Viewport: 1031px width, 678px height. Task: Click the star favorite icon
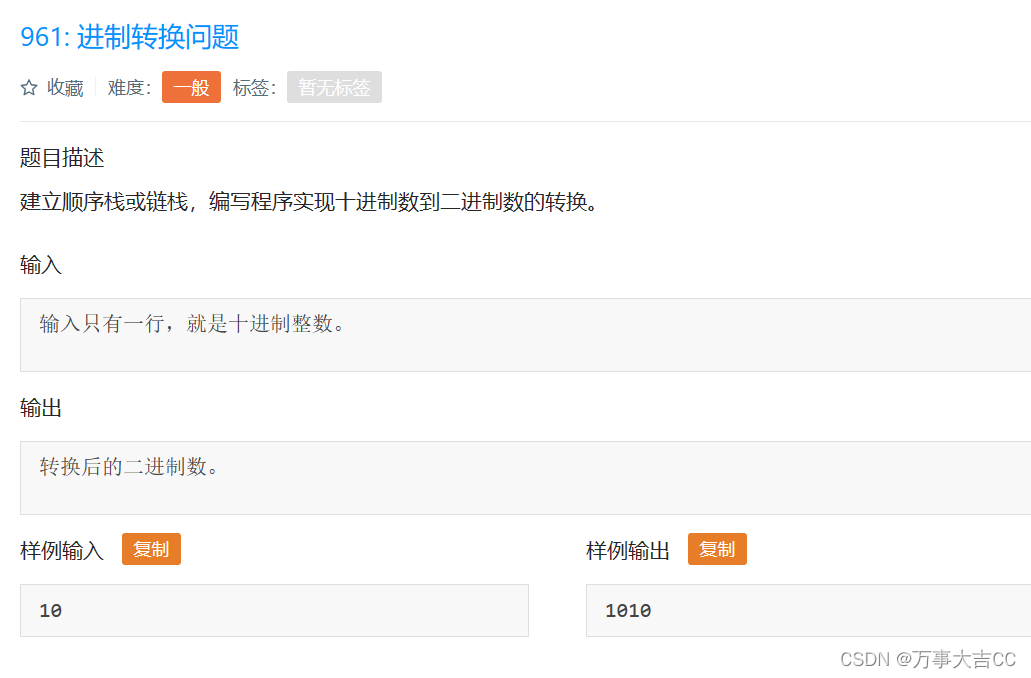click(x=29, y=87)
